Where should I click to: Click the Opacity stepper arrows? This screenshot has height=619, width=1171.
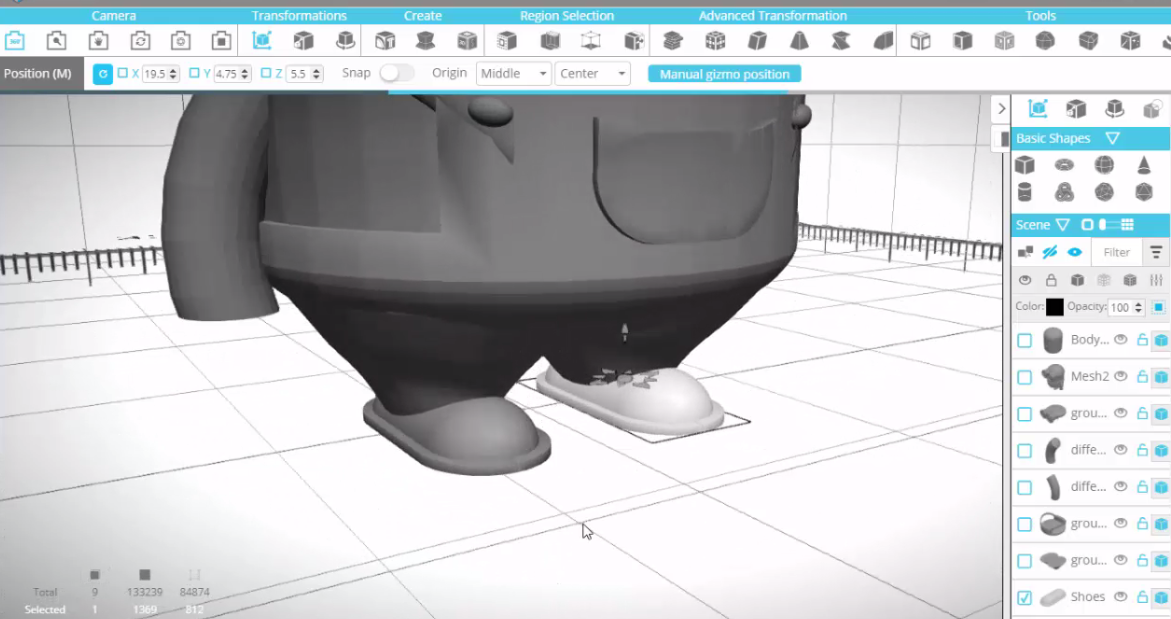[x=1138, y=307]
